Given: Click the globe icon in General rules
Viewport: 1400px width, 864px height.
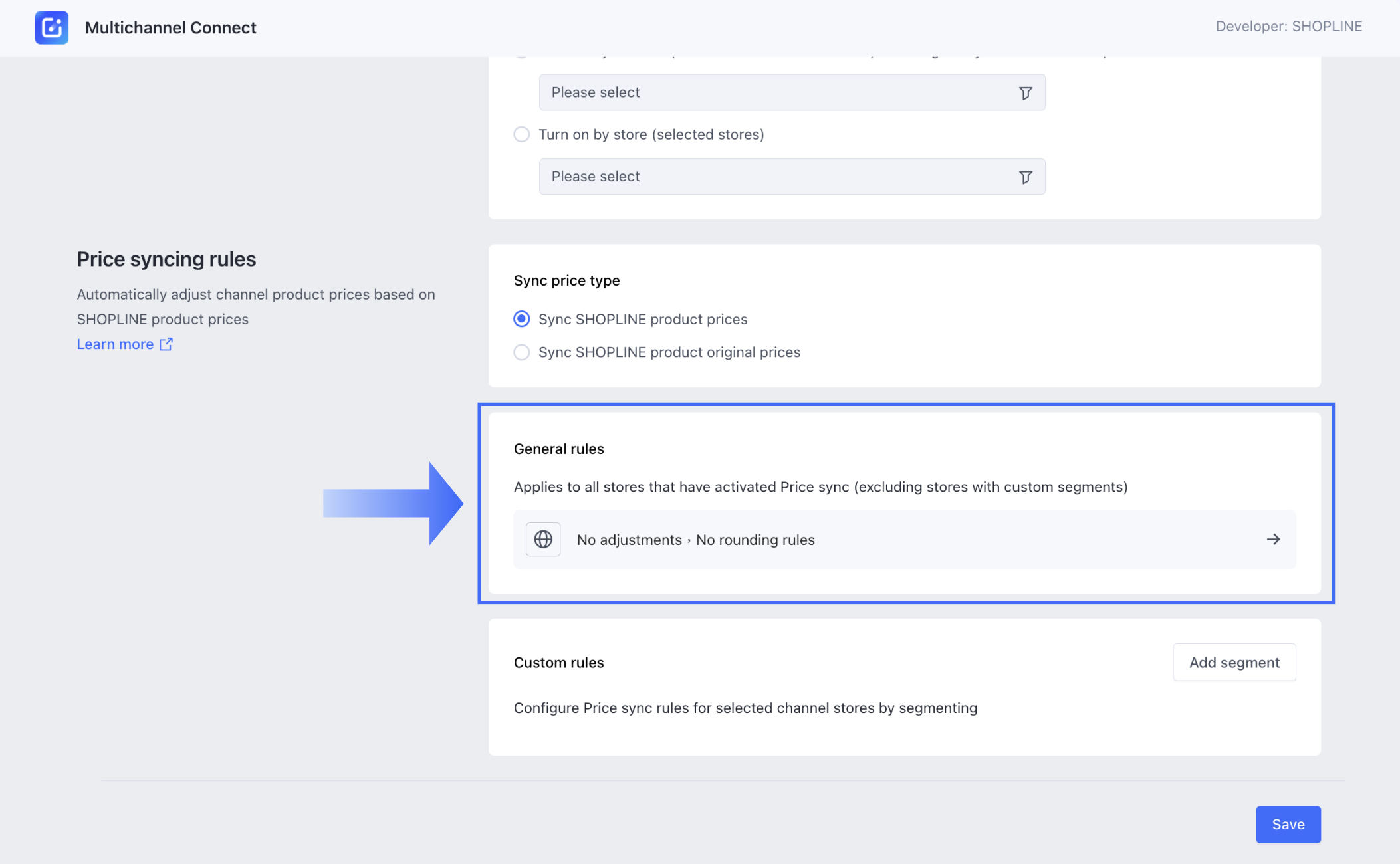Looking at the screenshot, I should click(542, 539).
